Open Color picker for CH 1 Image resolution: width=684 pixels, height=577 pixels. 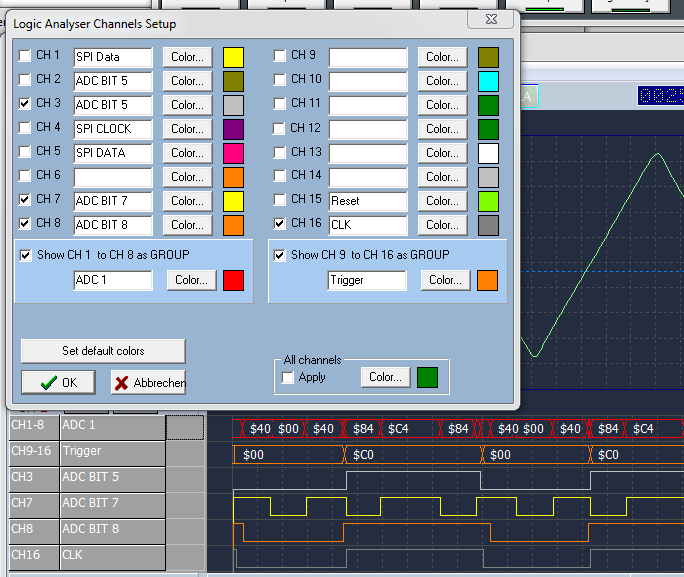(188, 57)
